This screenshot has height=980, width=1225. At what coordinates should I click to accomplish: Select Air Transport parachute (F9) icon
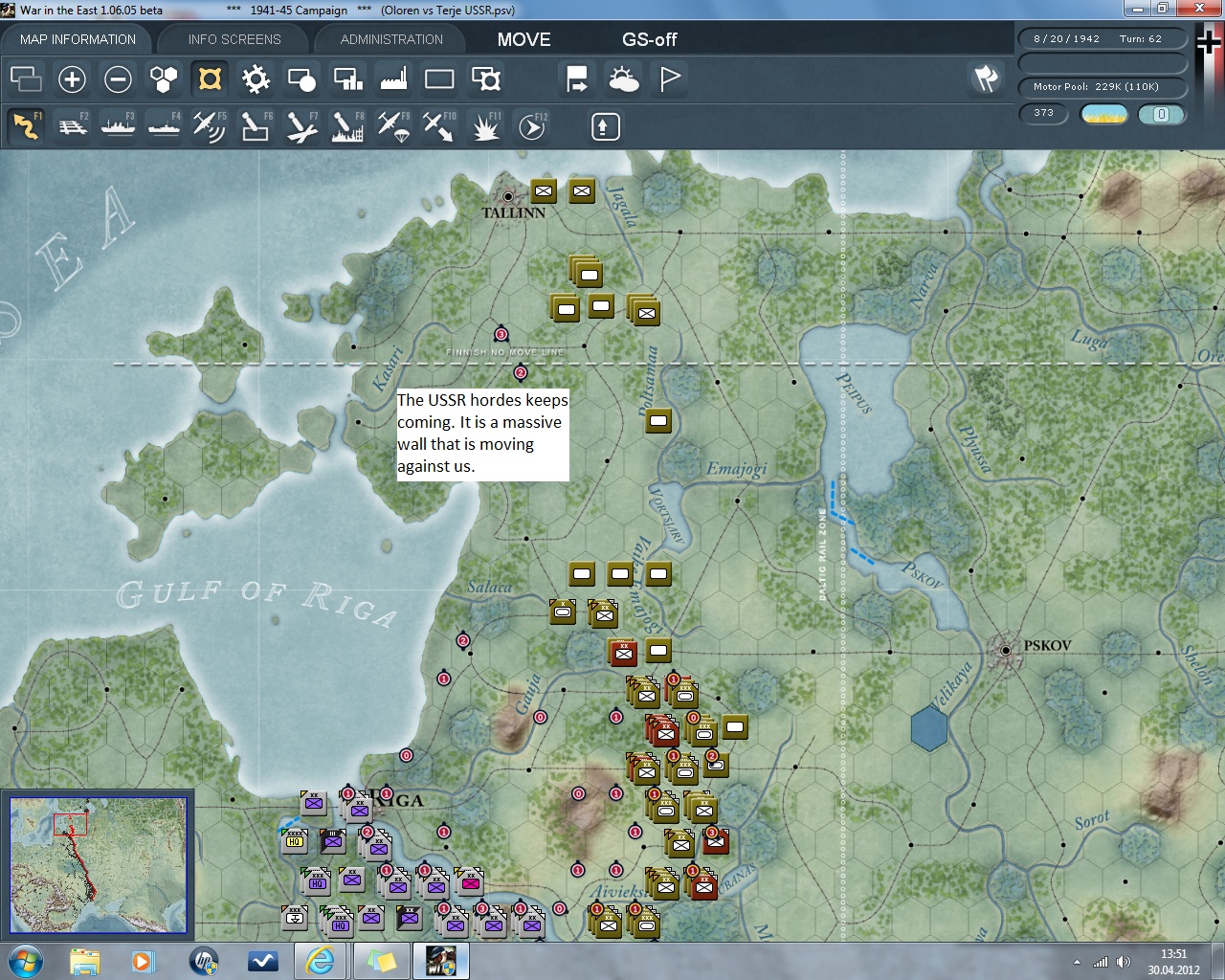tap(393, 126)
